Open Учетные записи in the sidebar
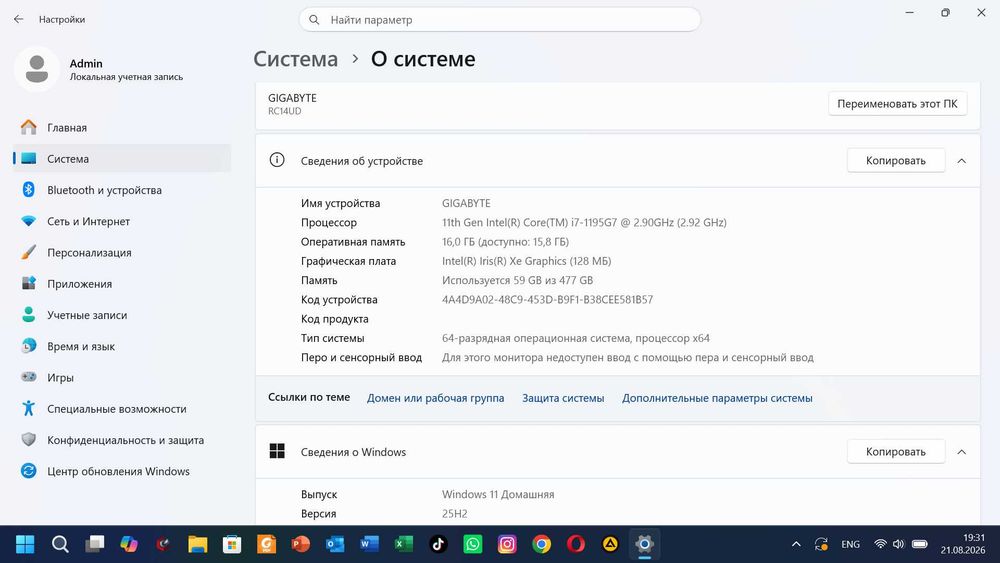This screenshot has height=563, width=1000. coord(122,314)
